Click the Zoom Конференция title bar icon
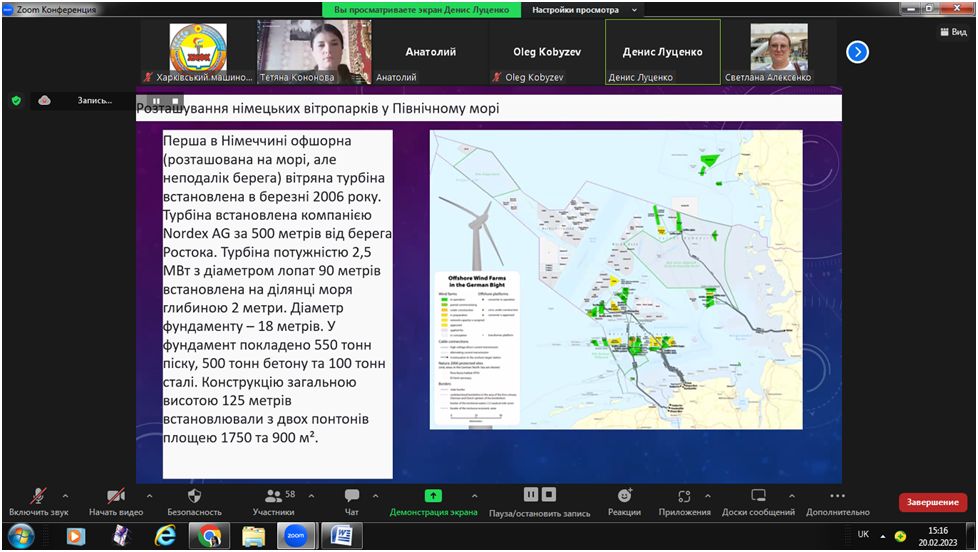This screenshot has width=978, height=552. 8,9
